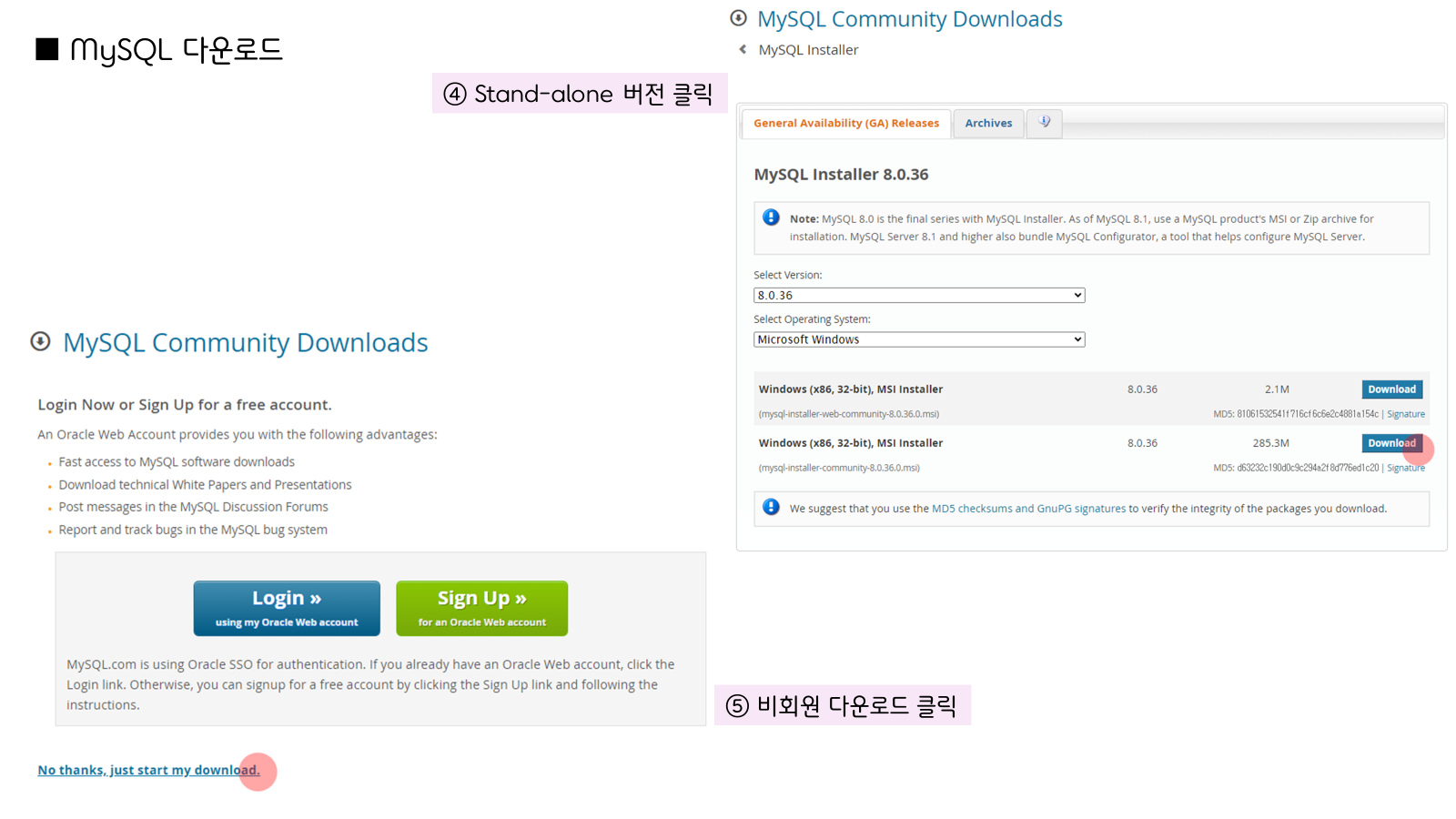The width and height of the screenshot is (1456, 819).
Task: Click the back chevron beside MySQL Installer
Action: (743, 50)
